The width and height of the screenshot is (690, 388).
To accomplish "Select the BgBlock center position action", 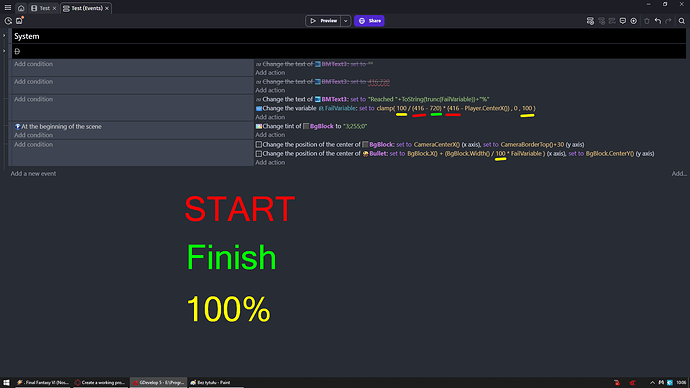I will (420, 144).
